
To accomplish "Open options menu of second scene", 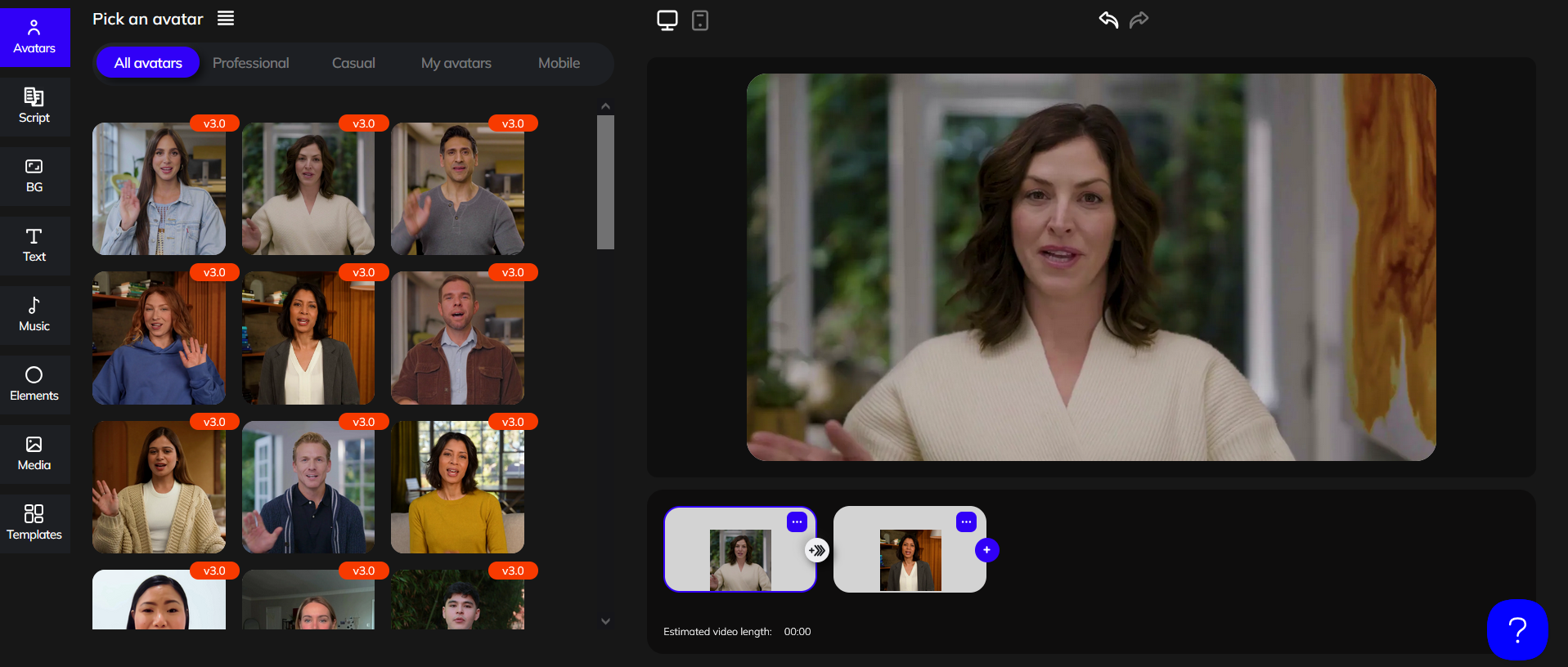I will tap(966, 522).
